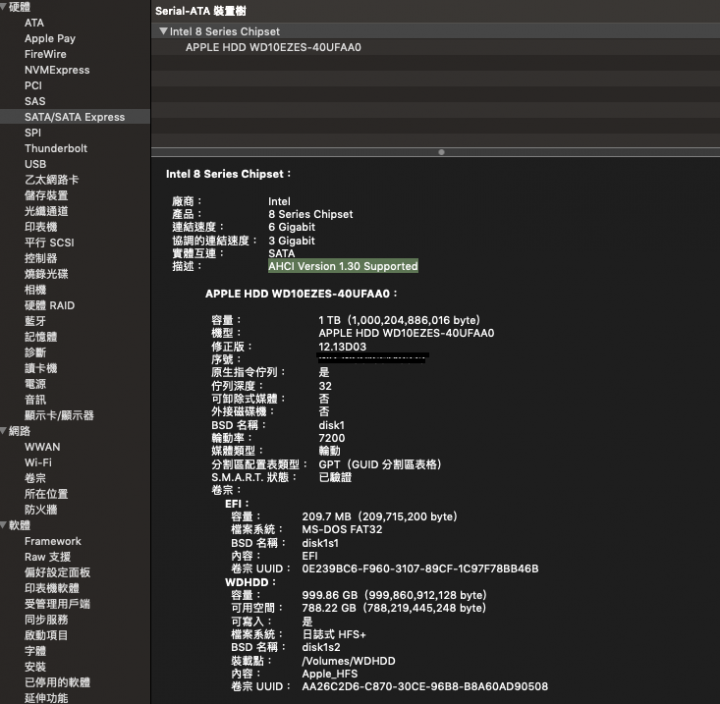
Task: Select 相機 in the sidebar
Action: (x=35, y=290)
